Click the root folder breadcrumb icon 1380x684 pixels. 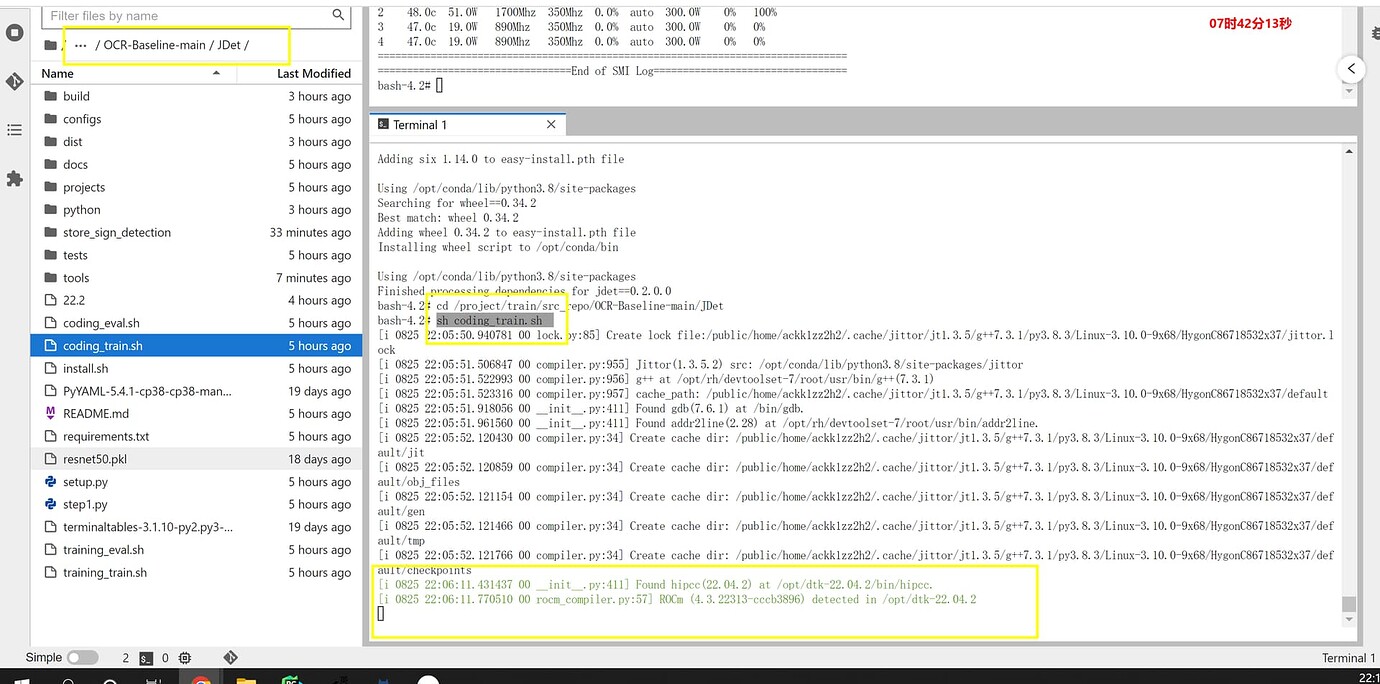(x=50, y=46)
